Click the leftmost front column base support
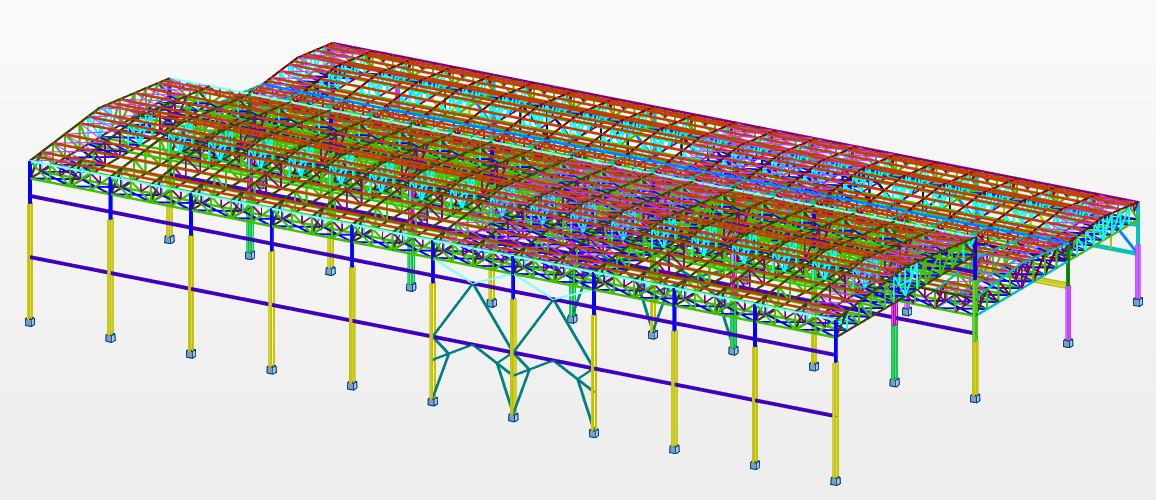Image resolution: width=1156 pixels, height=500 pixels. coord(30,321)
